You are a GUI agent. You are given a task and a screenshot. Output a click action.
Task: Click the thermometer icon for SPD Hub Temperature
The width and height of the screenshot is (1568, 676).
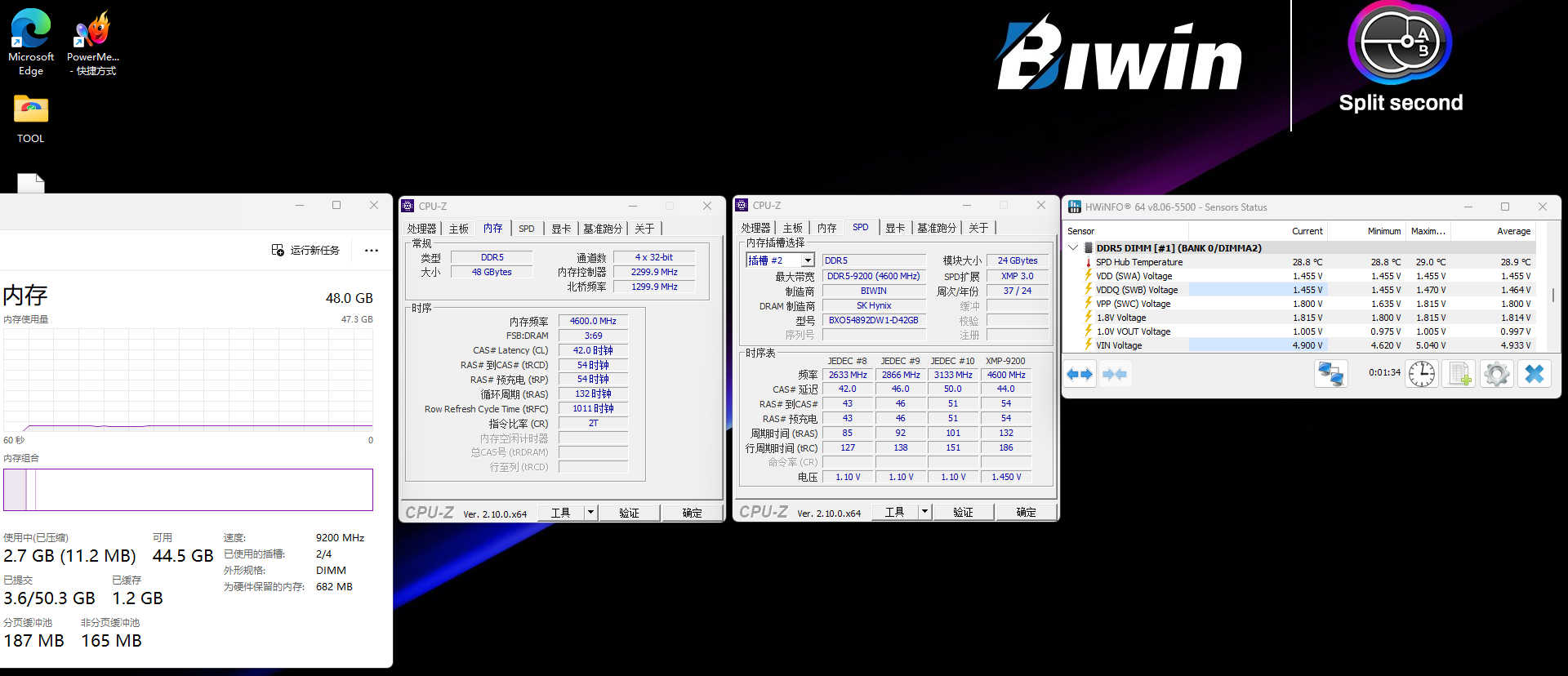point(1089,262)
